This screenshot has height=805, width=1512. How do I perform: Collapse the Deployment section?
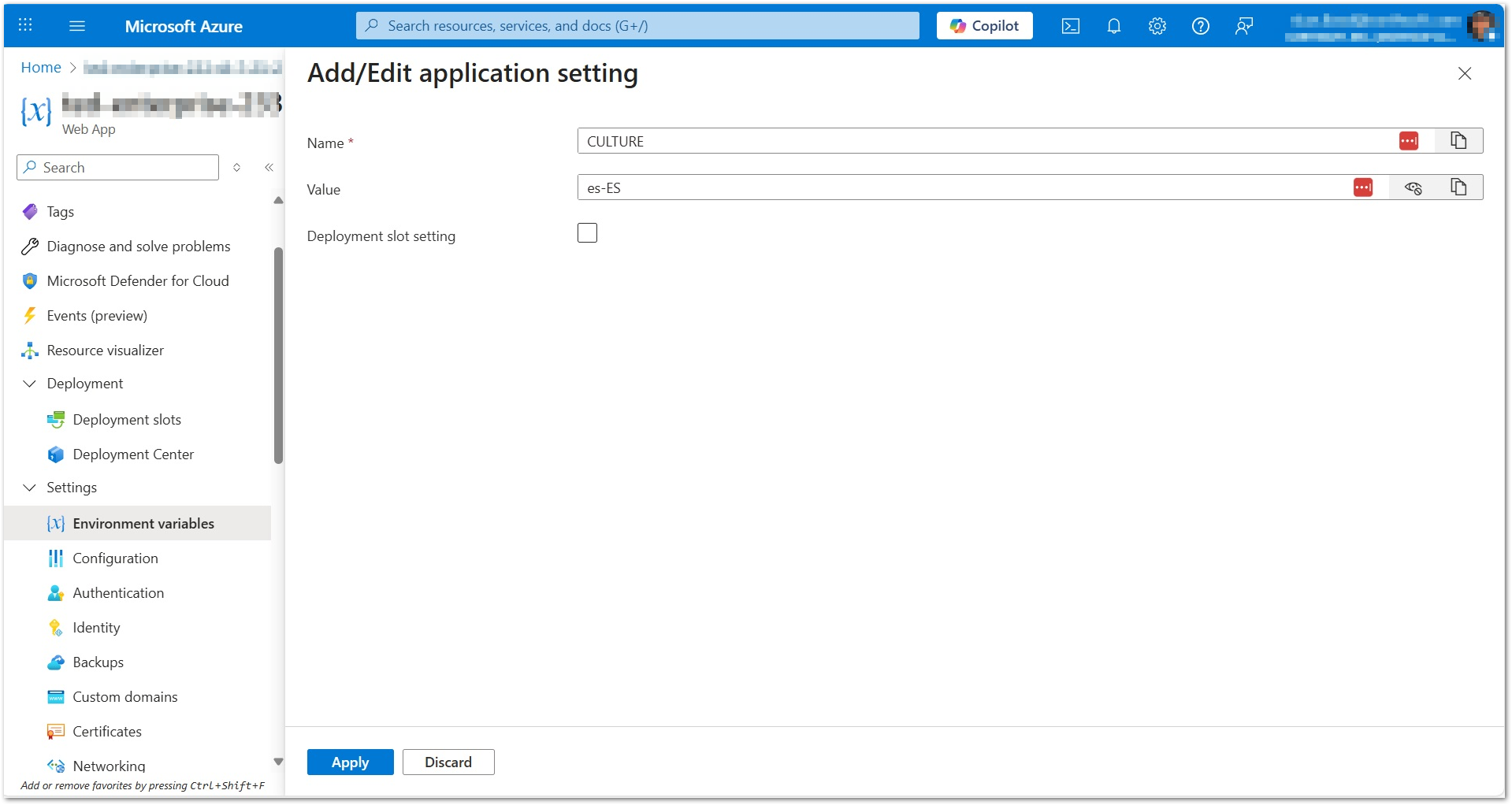point(29,384)
